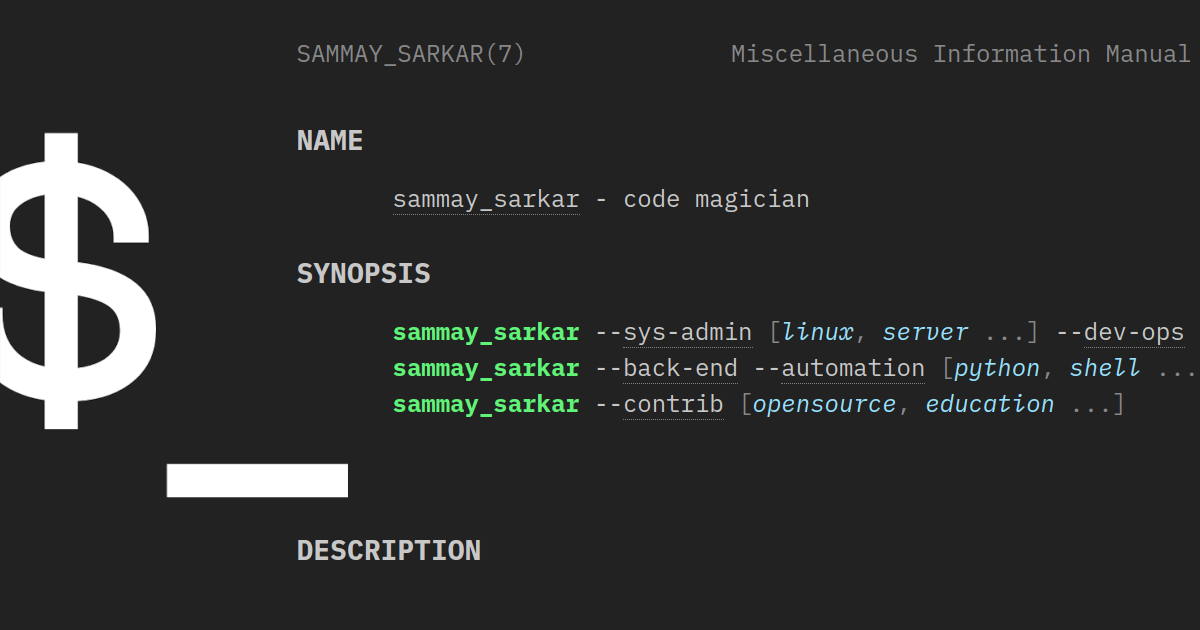Click the white underscore cursor block

tap(257, 480)
